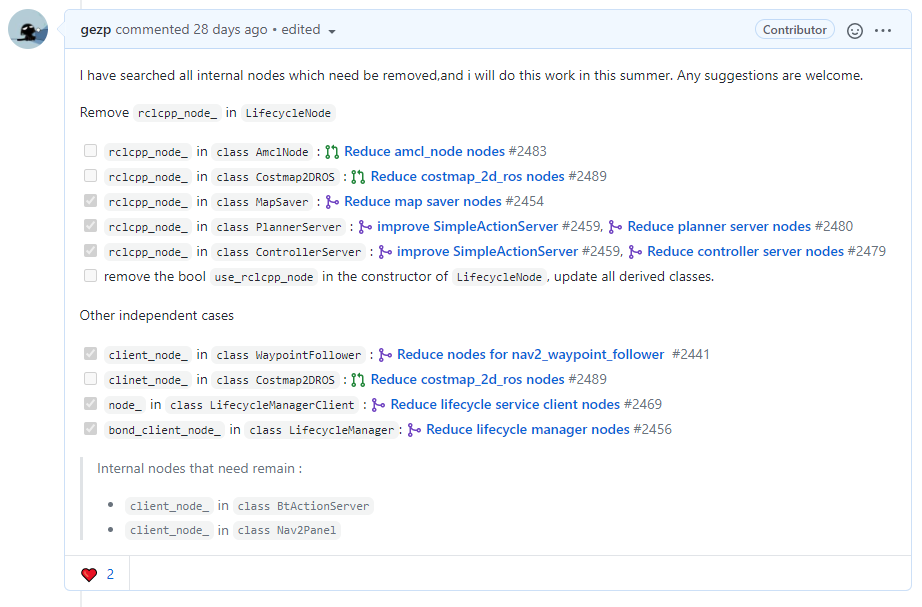Image resolution: width=922 pixels, height=607 pixels.
Task: Open Reduce nodes for nav2_waypoint_follower link
Action: pyautogui.click(x=530, y=355)
